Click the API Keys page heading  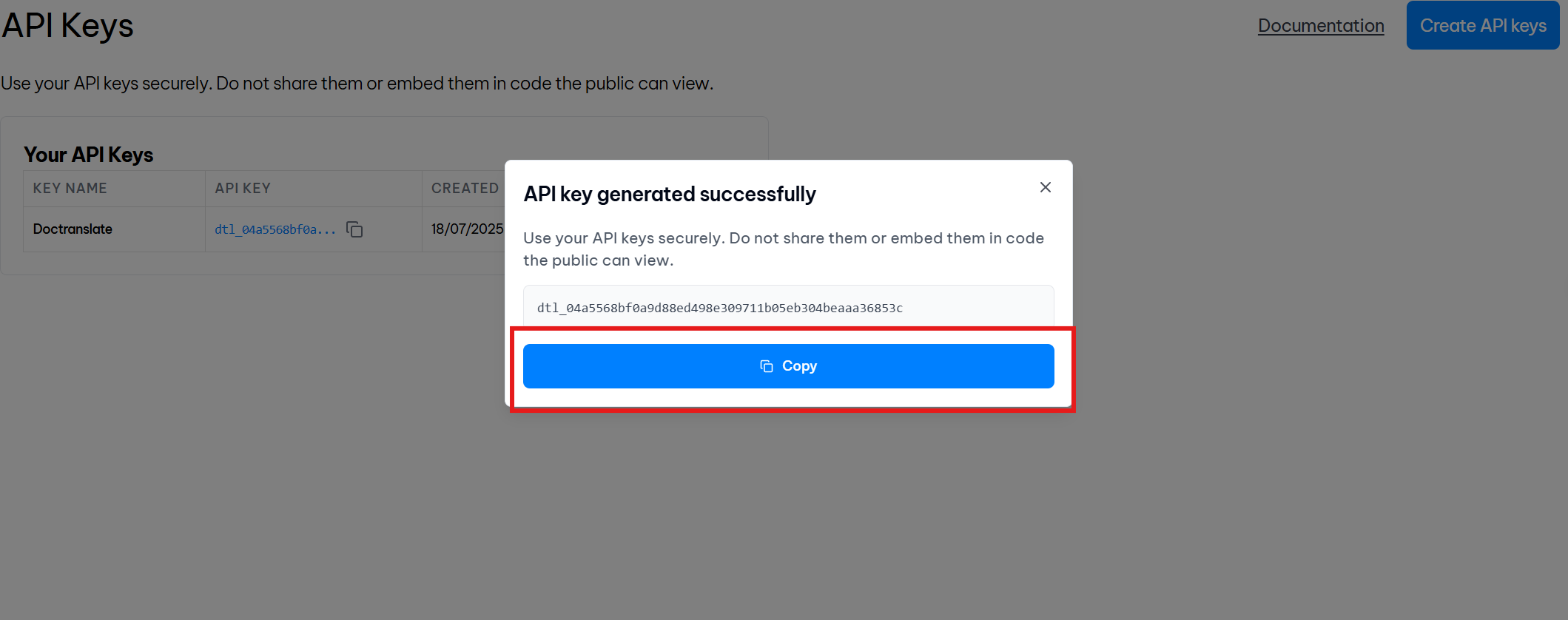click(67, 24)
